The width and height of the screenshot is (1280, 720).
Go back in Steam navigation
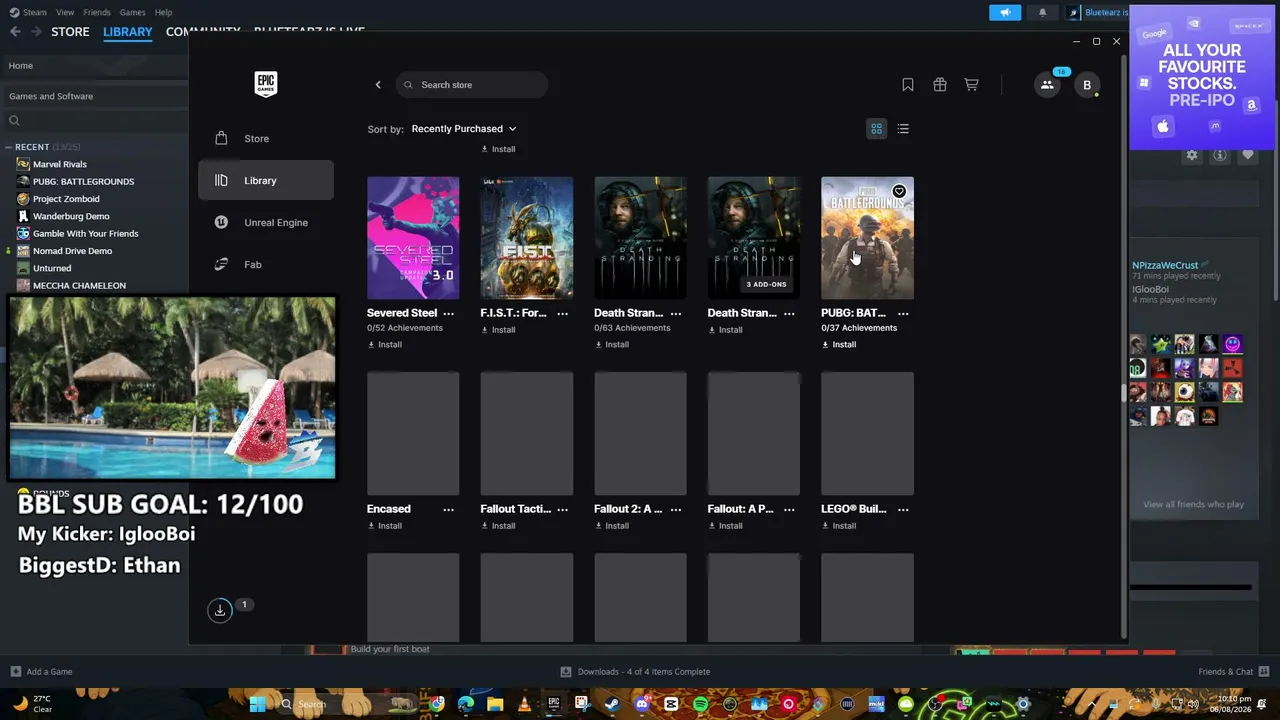pos(15,32)
